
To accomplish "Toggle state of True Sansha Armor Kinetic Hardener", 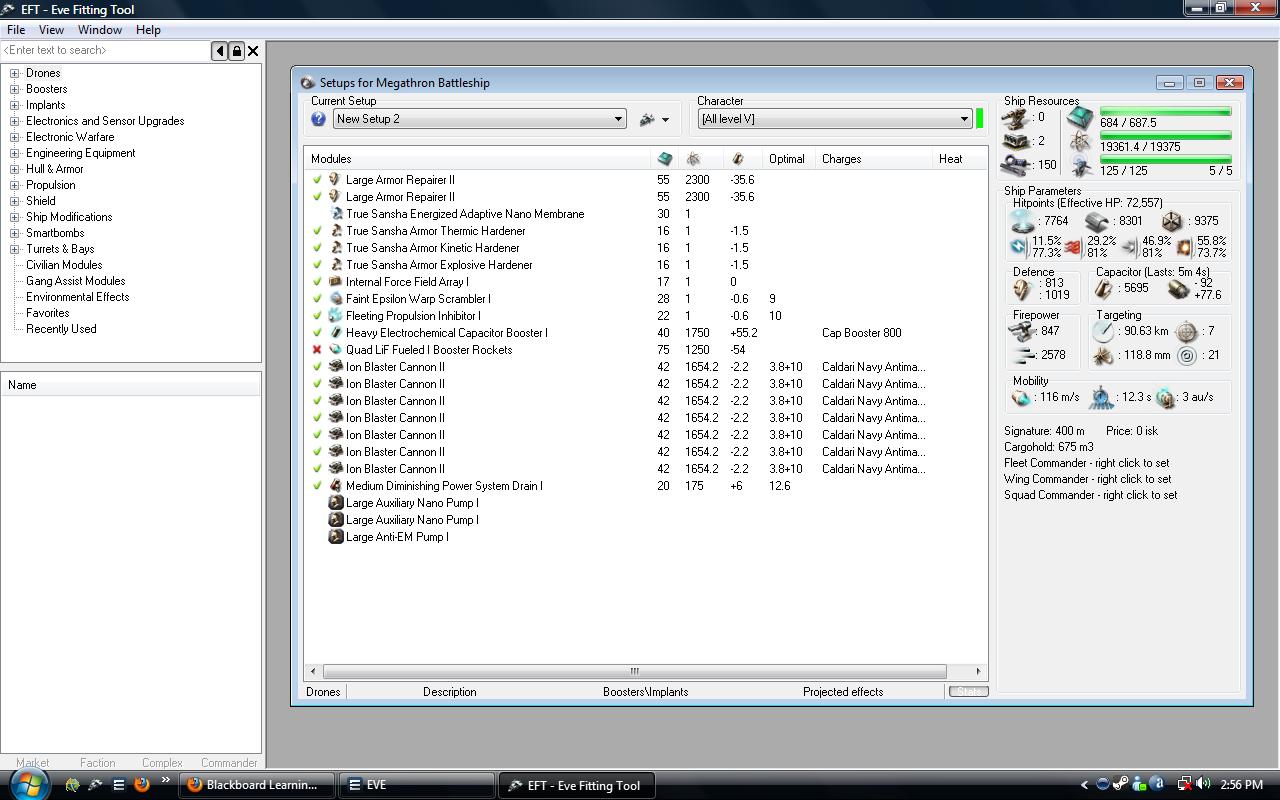I will 317,248.
